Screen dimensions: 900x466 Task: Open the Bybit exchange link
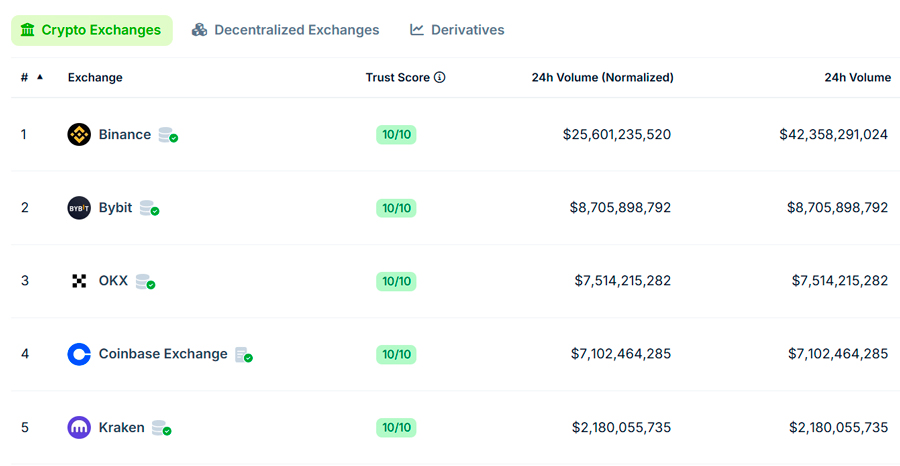point(115,208)
